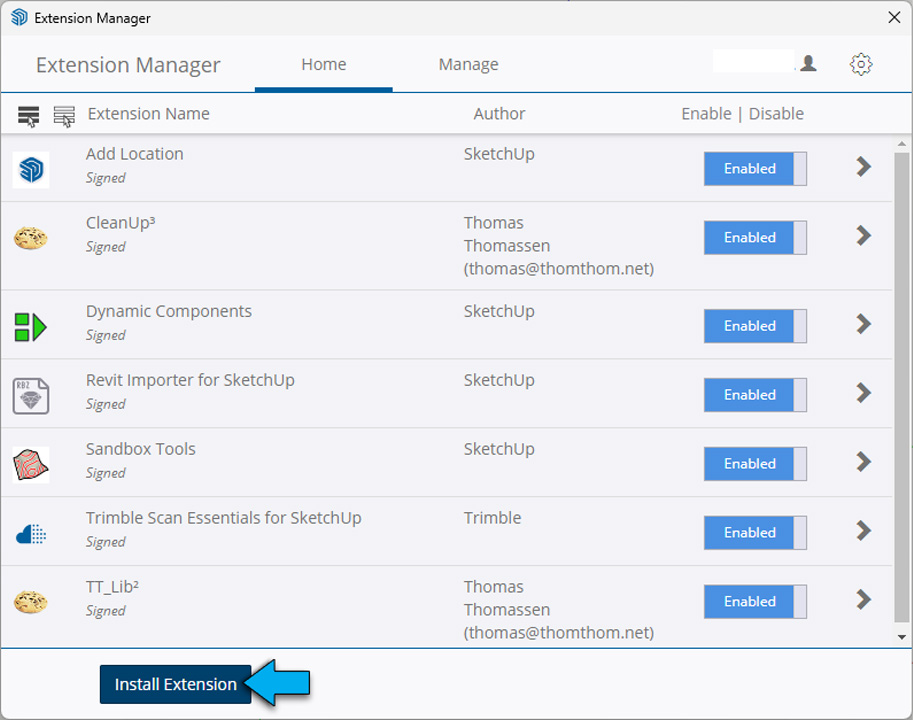Disable the Add Location extension toggle
The height and width of the screenshot is (720, 913).
(x=754, y=169)
